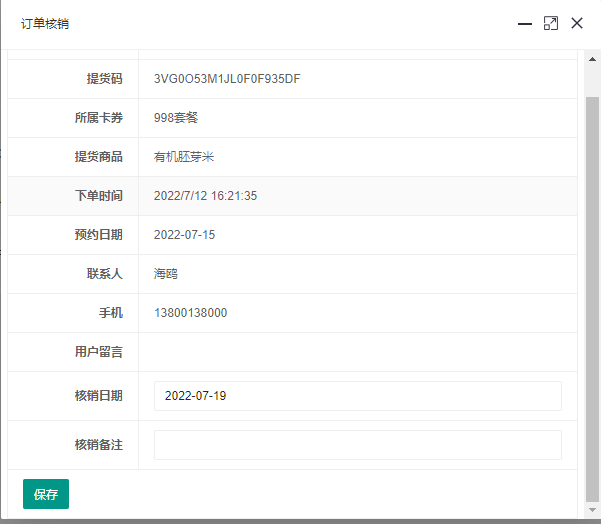This screenshot has height=524, width=601.
Task: Click the 核销日期 field label
Action: point(98,396)
